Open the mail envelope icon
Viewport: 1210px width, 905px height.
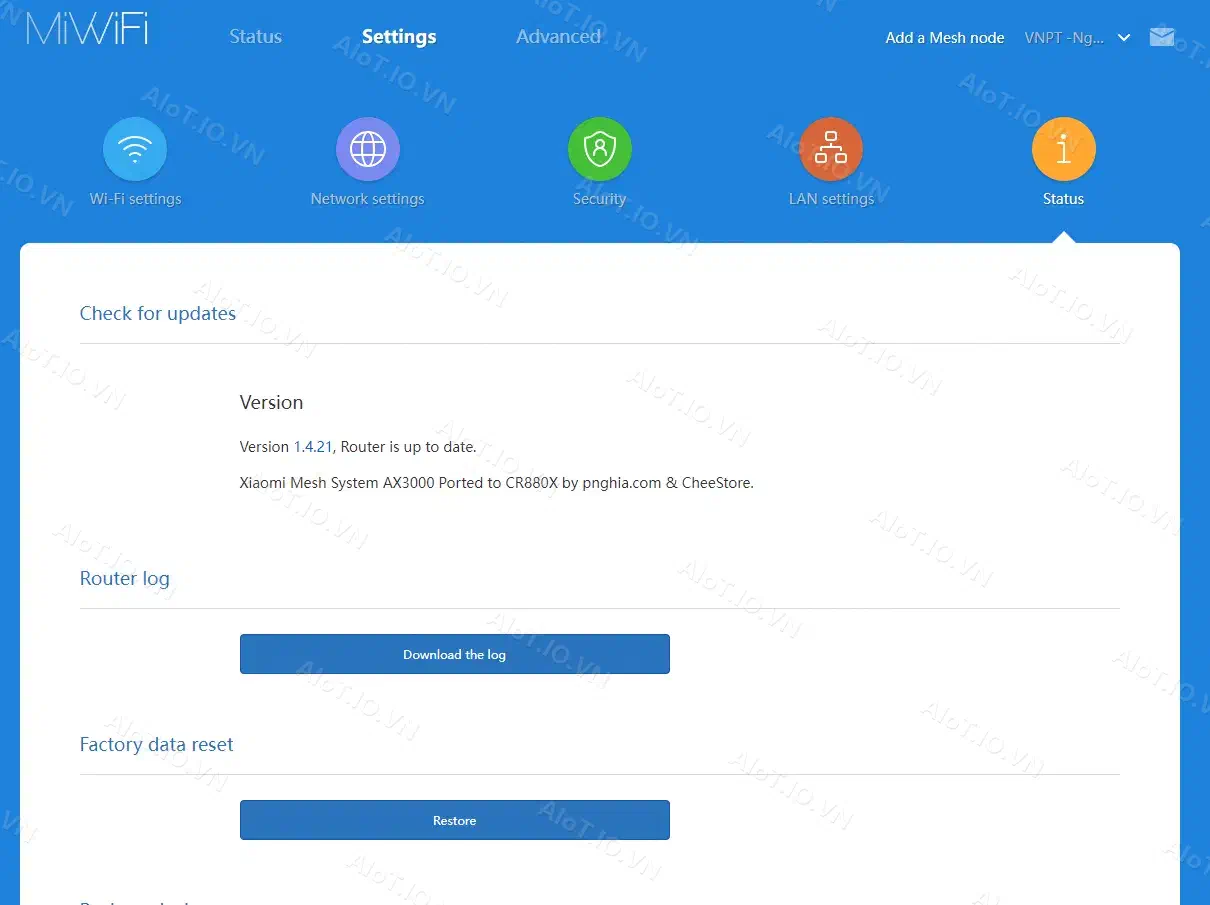[x=1162, y=37]
